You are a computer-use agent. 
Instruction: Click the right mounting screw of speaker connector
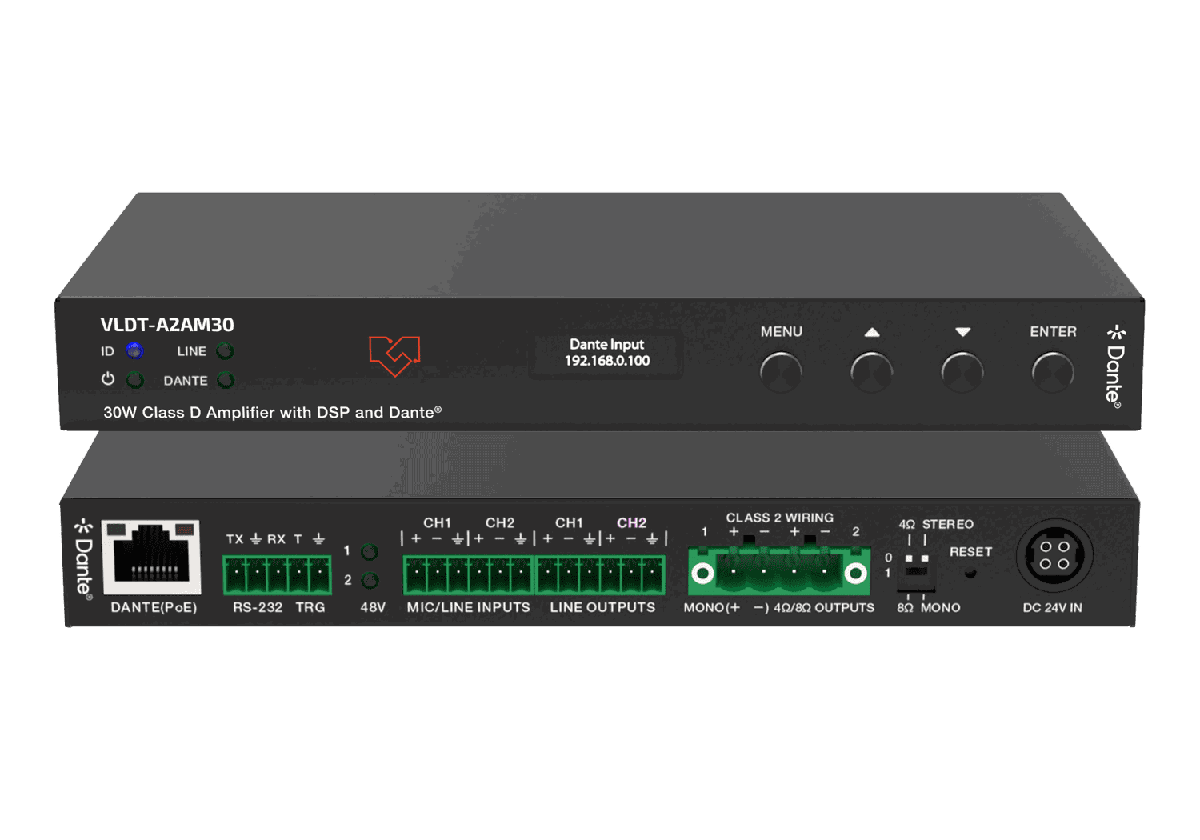coord(855,573)
